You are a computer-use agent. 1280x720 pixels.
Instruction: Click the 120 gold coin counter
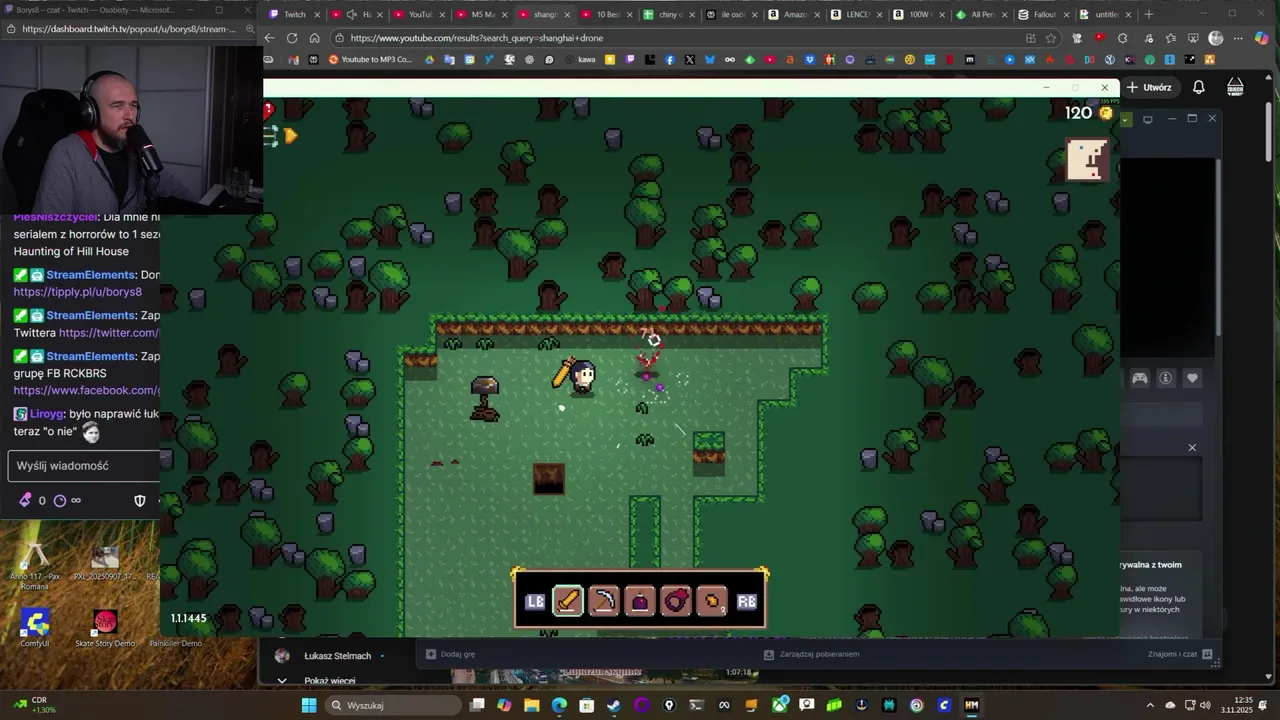click(x=1089, y=113)
